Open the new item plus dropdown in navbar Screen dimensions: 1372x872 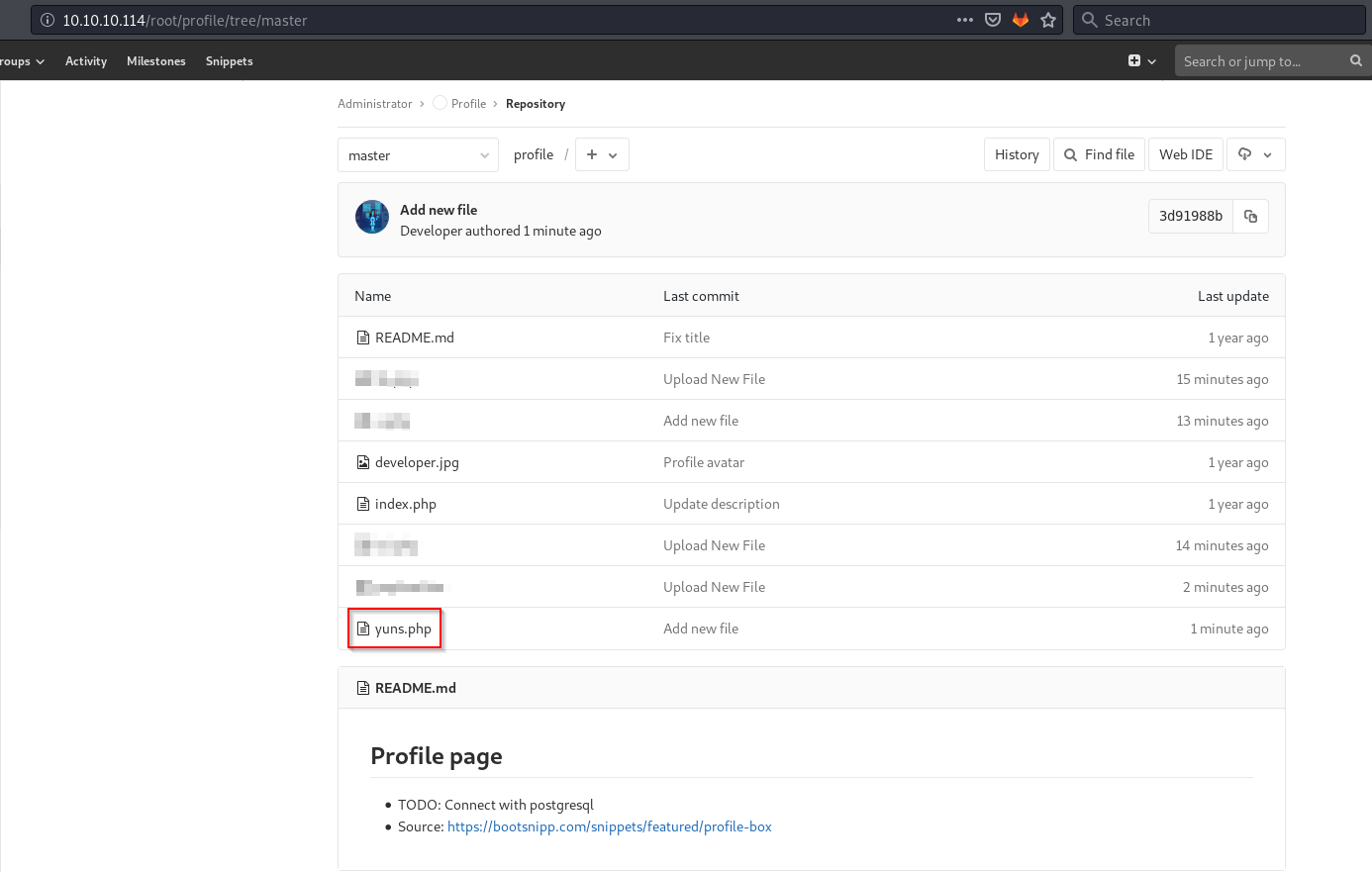[1142, 61]
